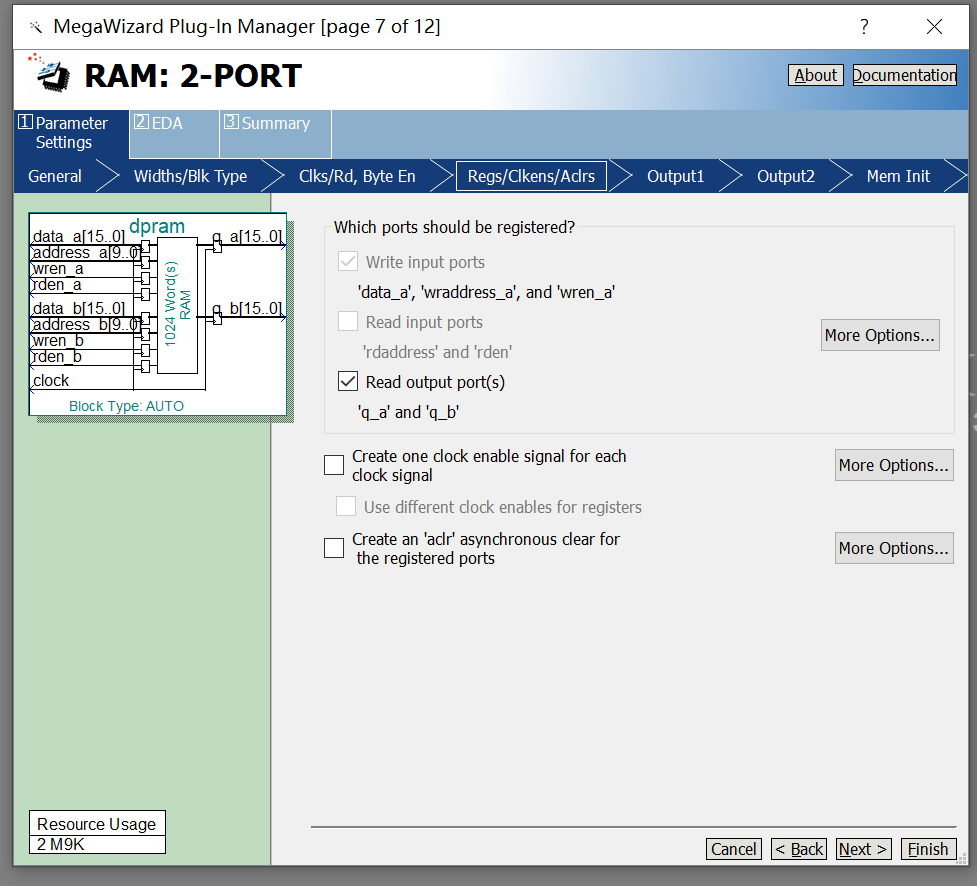Enable 'aclr' asynchronous clear checkbox

[x=334, y=548]
